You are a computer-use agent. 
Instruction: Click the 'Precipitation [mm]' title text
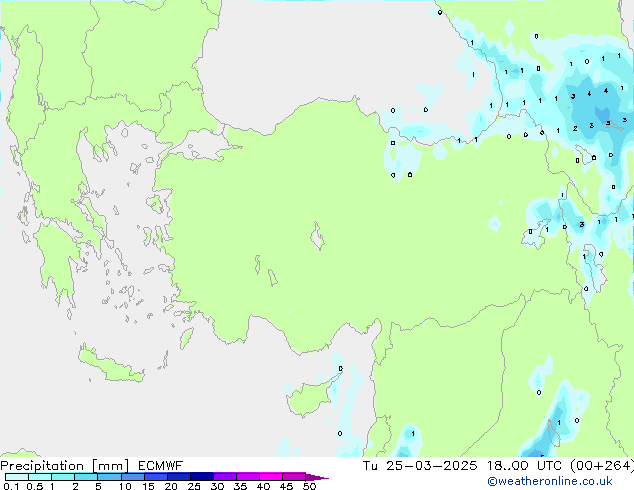pos(64,466)
